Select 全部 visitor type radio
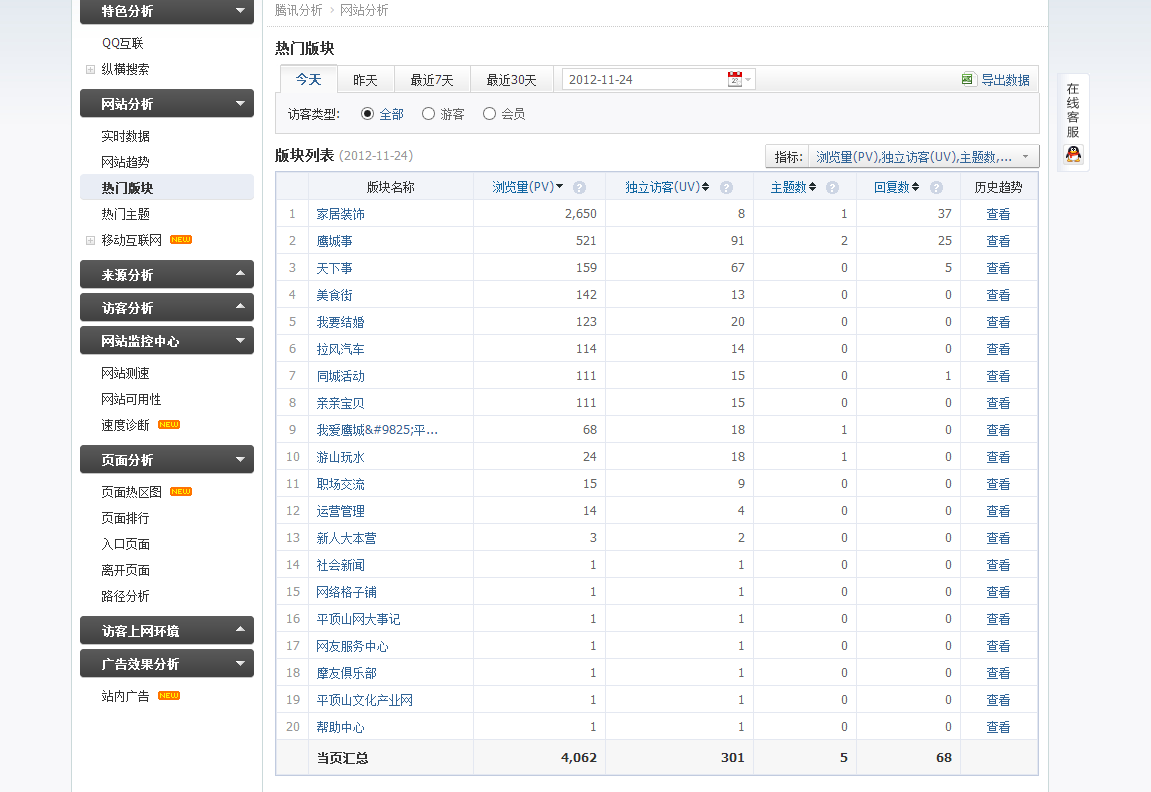The width and height of the screenshot is (1151, 792). 367,114
